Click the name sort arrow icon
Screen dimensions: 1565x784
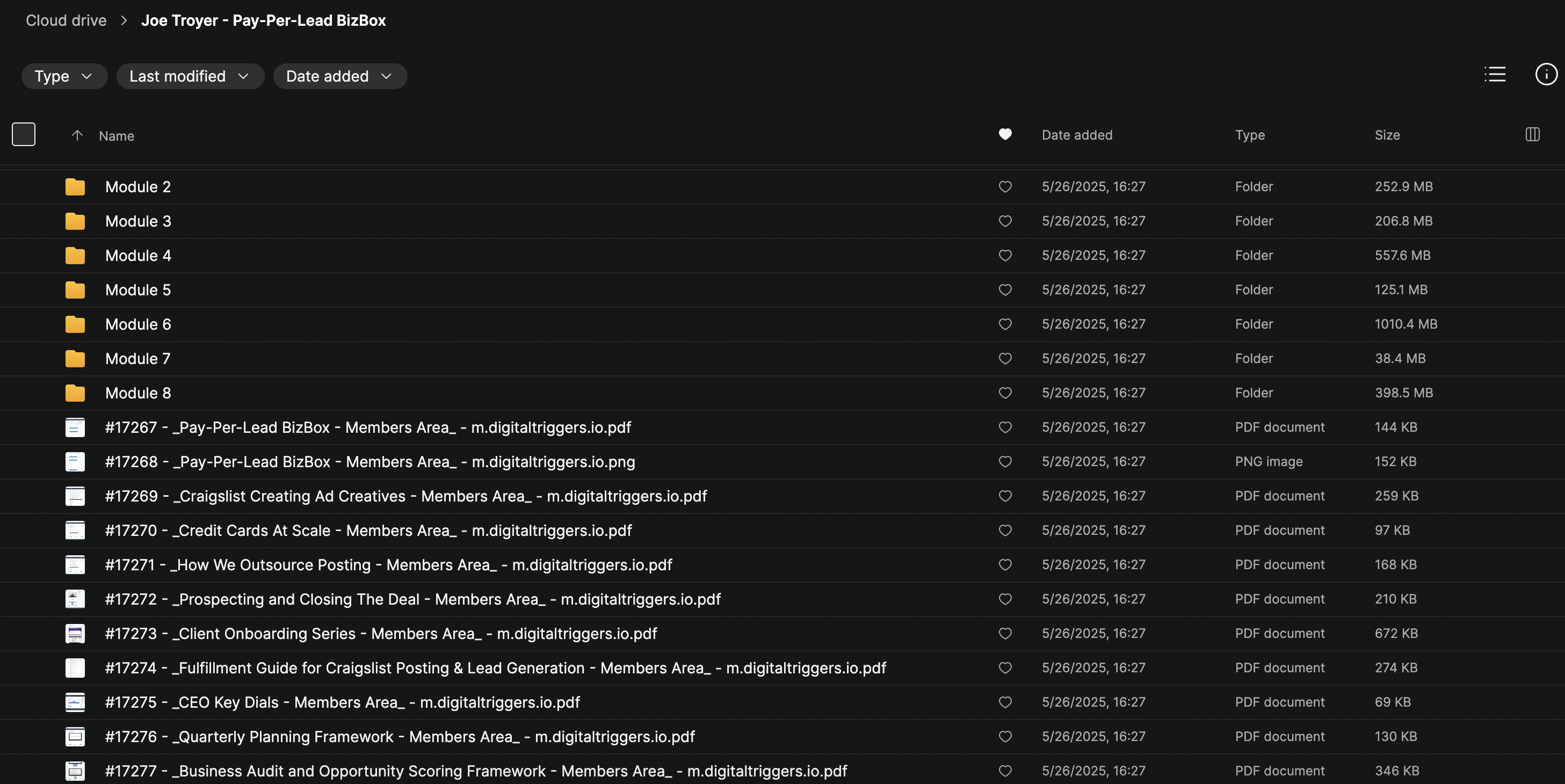tap(77, 135)
